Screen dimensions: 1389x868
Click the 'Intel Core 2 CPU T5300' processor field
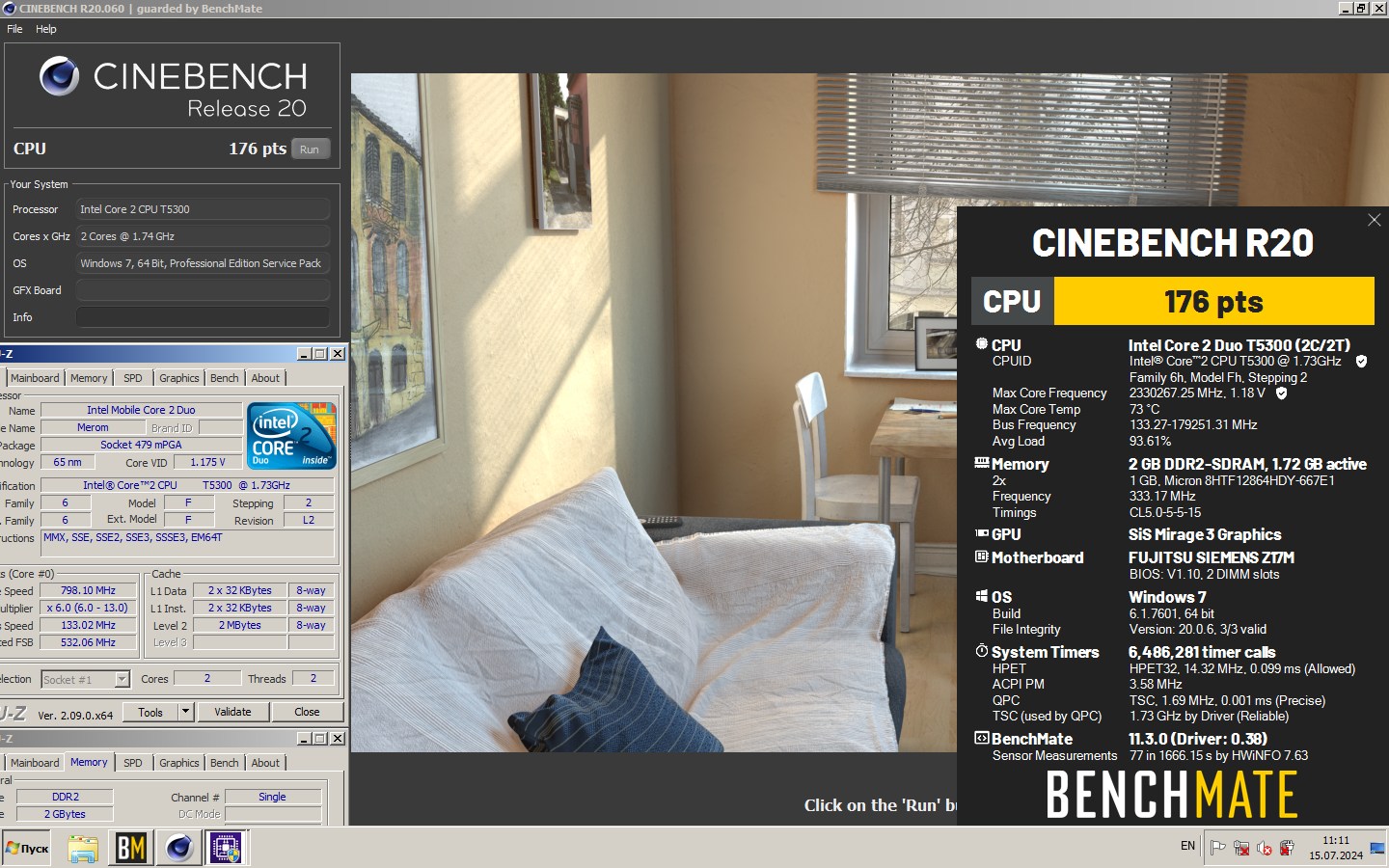click(203, 209)
